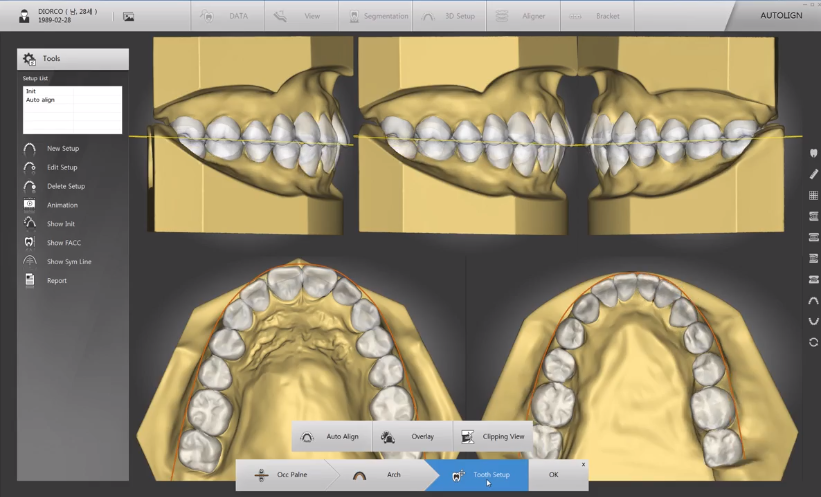Play the setup Animation
Viewport: 821px width, 497px height.
pos(62,205)
